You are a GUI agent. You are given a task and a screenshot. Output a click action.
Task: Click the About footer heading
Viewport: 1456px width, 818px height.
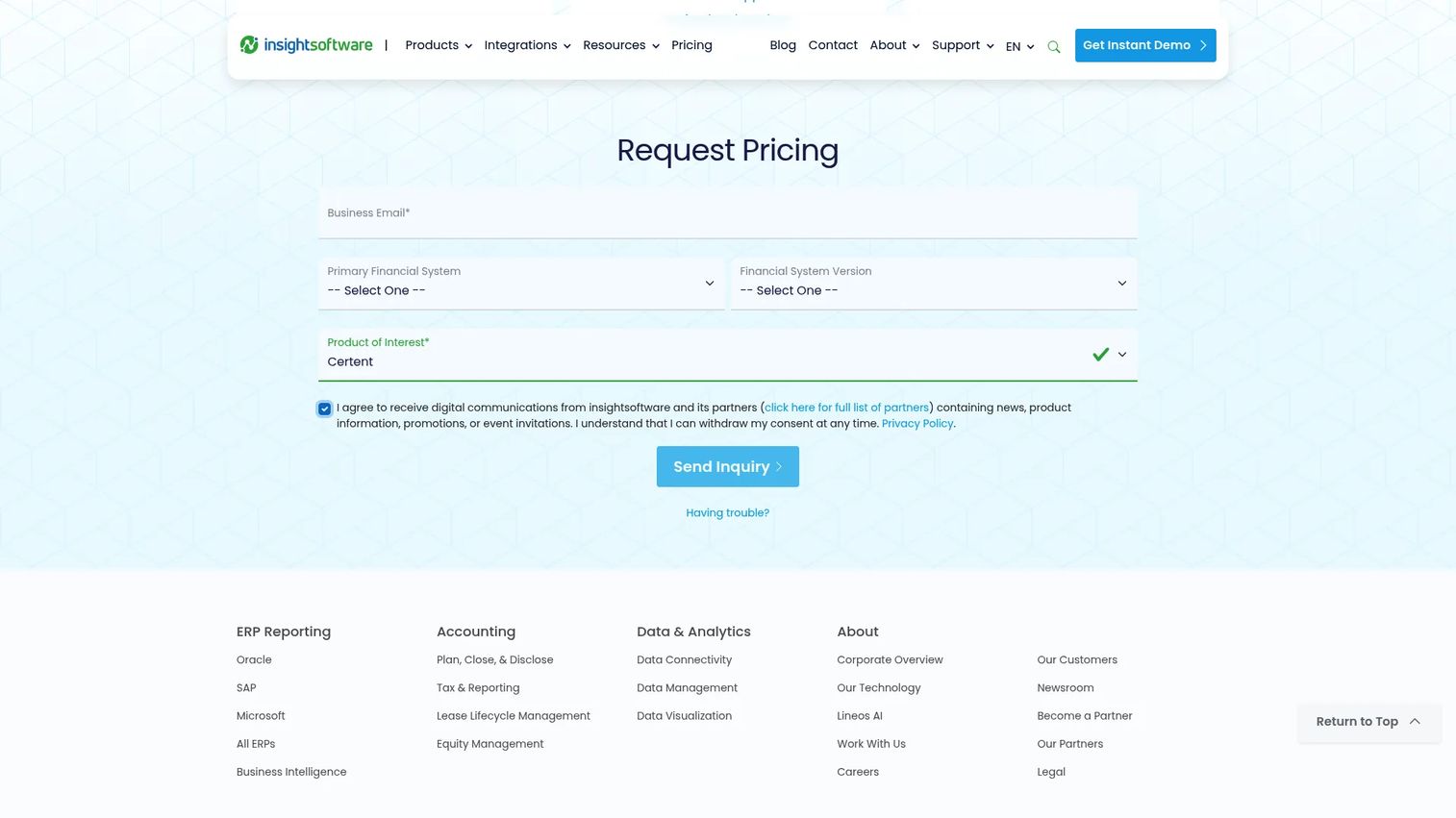[x=858, y=632]
